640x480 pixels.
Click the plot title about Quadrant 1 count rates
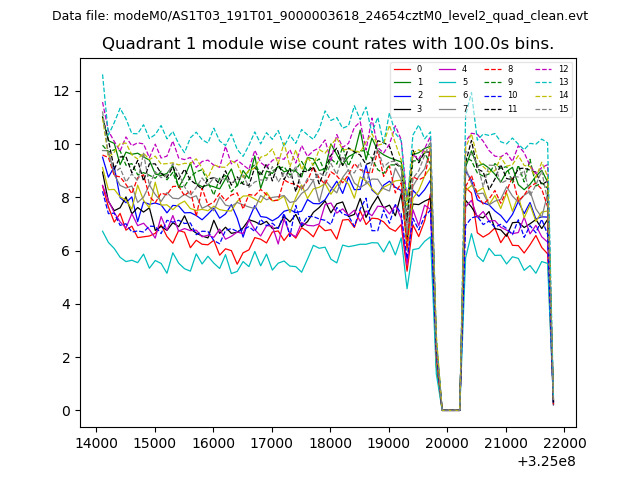(328, 44)
